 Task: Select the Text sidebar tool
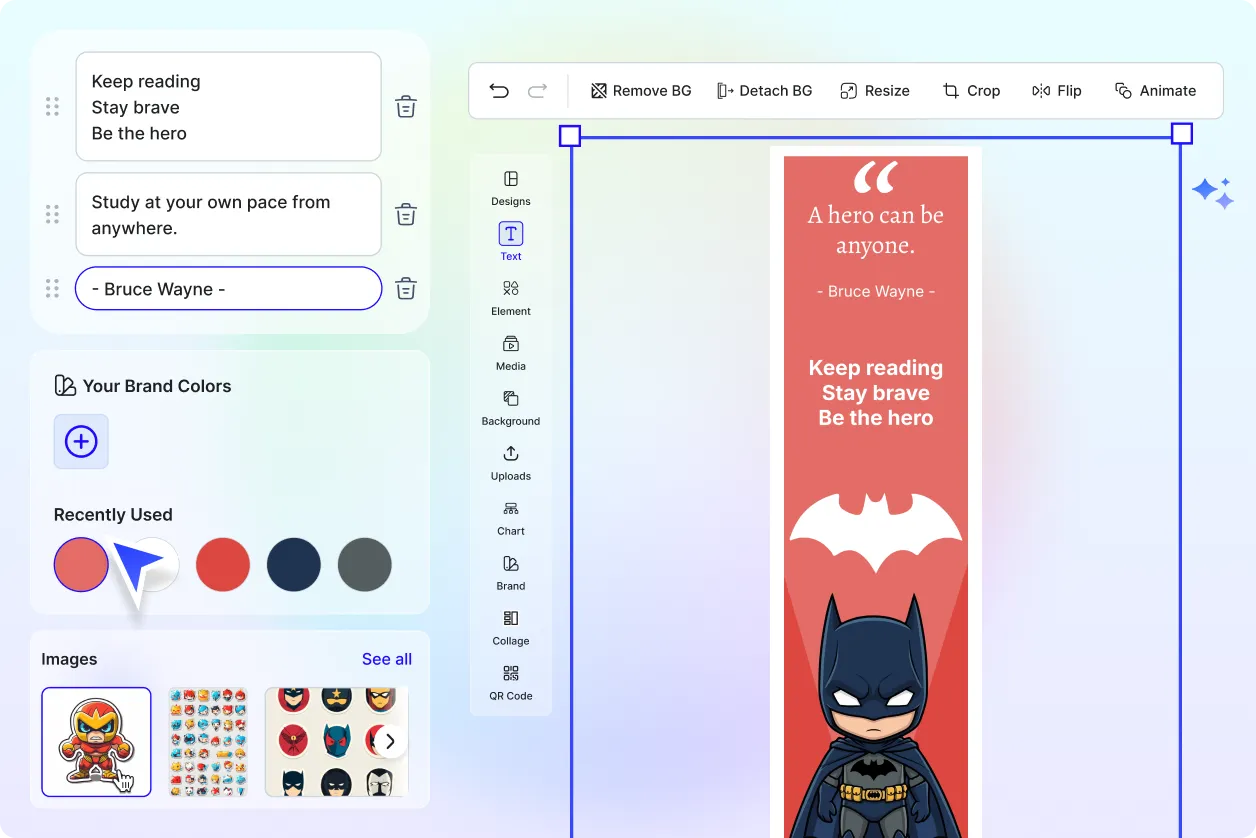coord(511,242)
